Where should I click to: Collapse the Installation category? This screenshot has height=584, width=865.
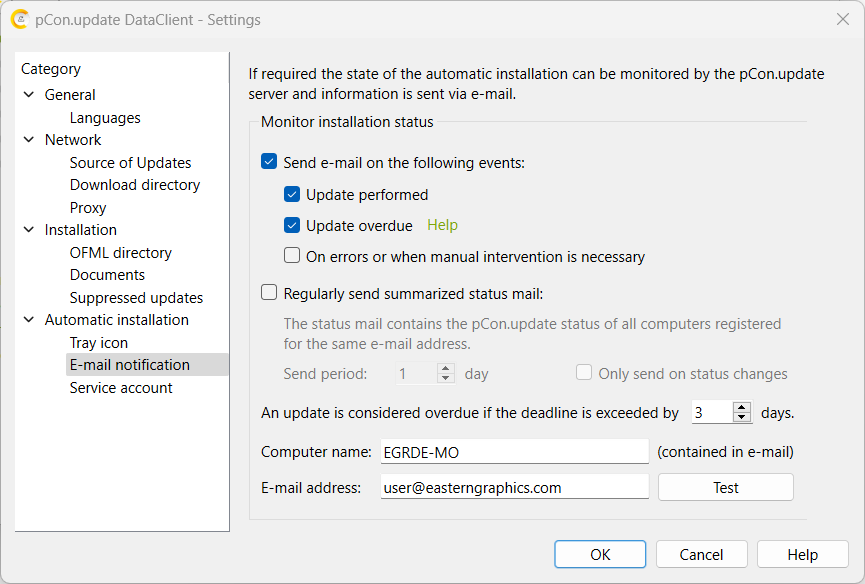[x=29, y=229]
